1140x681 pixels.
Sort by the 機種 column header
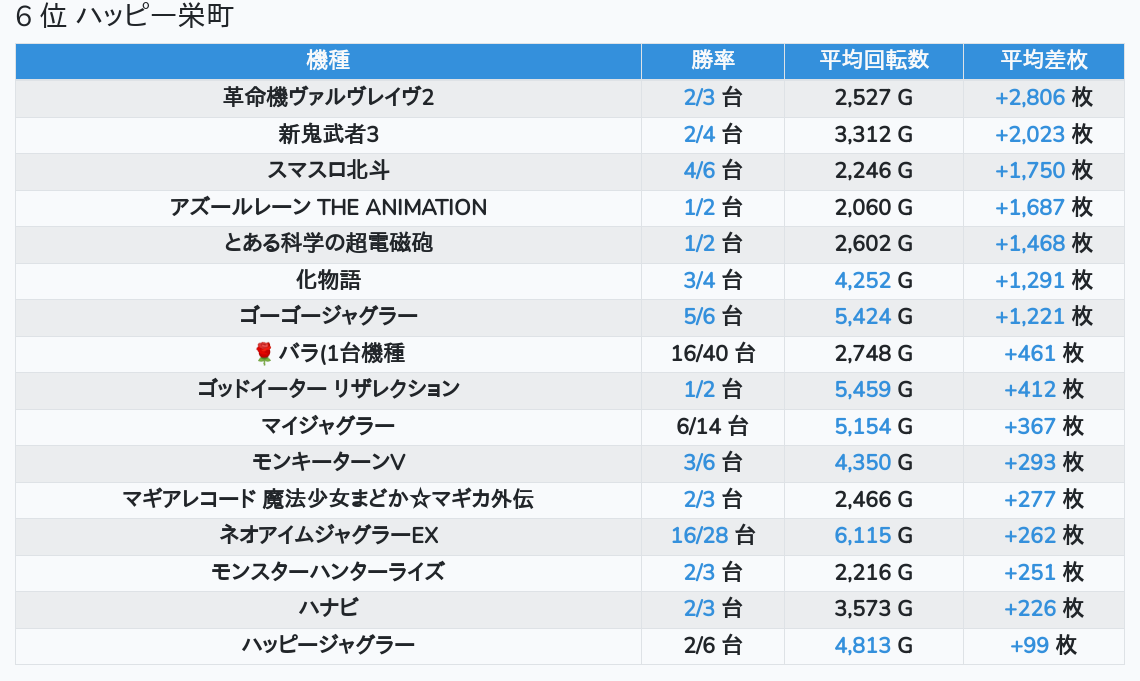pos(328,60)
